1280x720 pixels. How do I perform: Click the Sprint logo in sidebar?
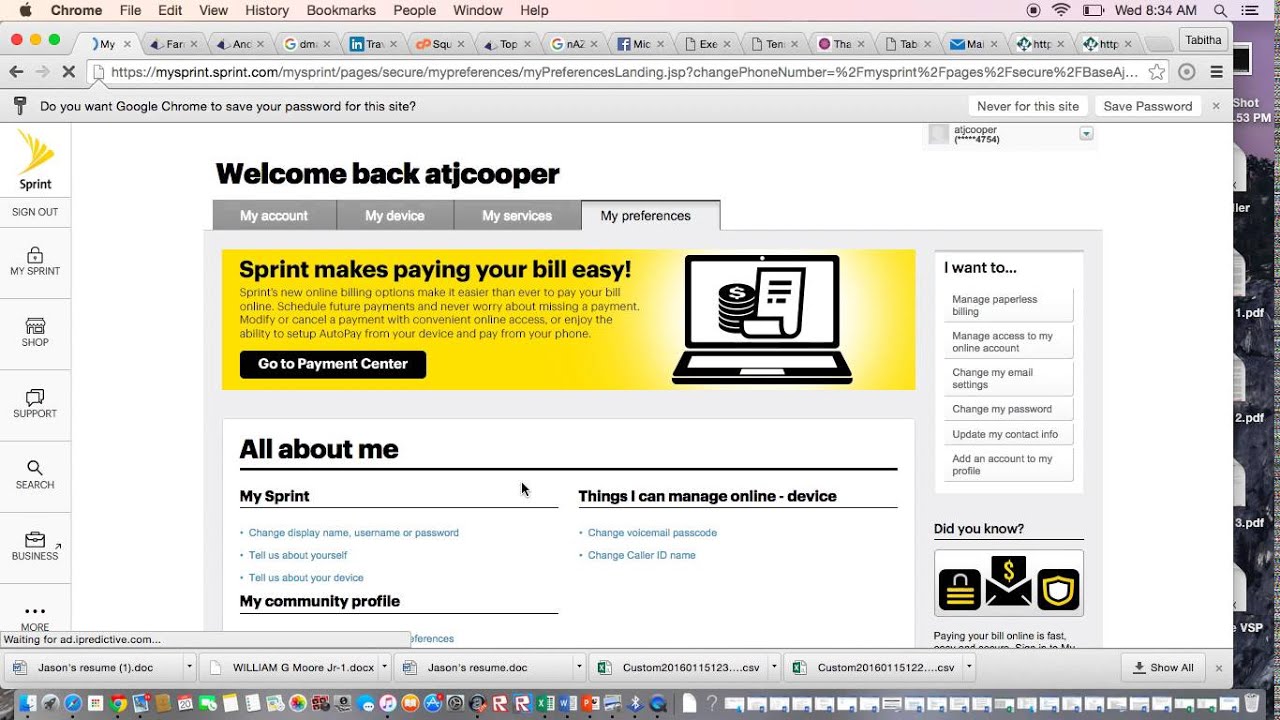pyautogui.click(x=35, y=160)
